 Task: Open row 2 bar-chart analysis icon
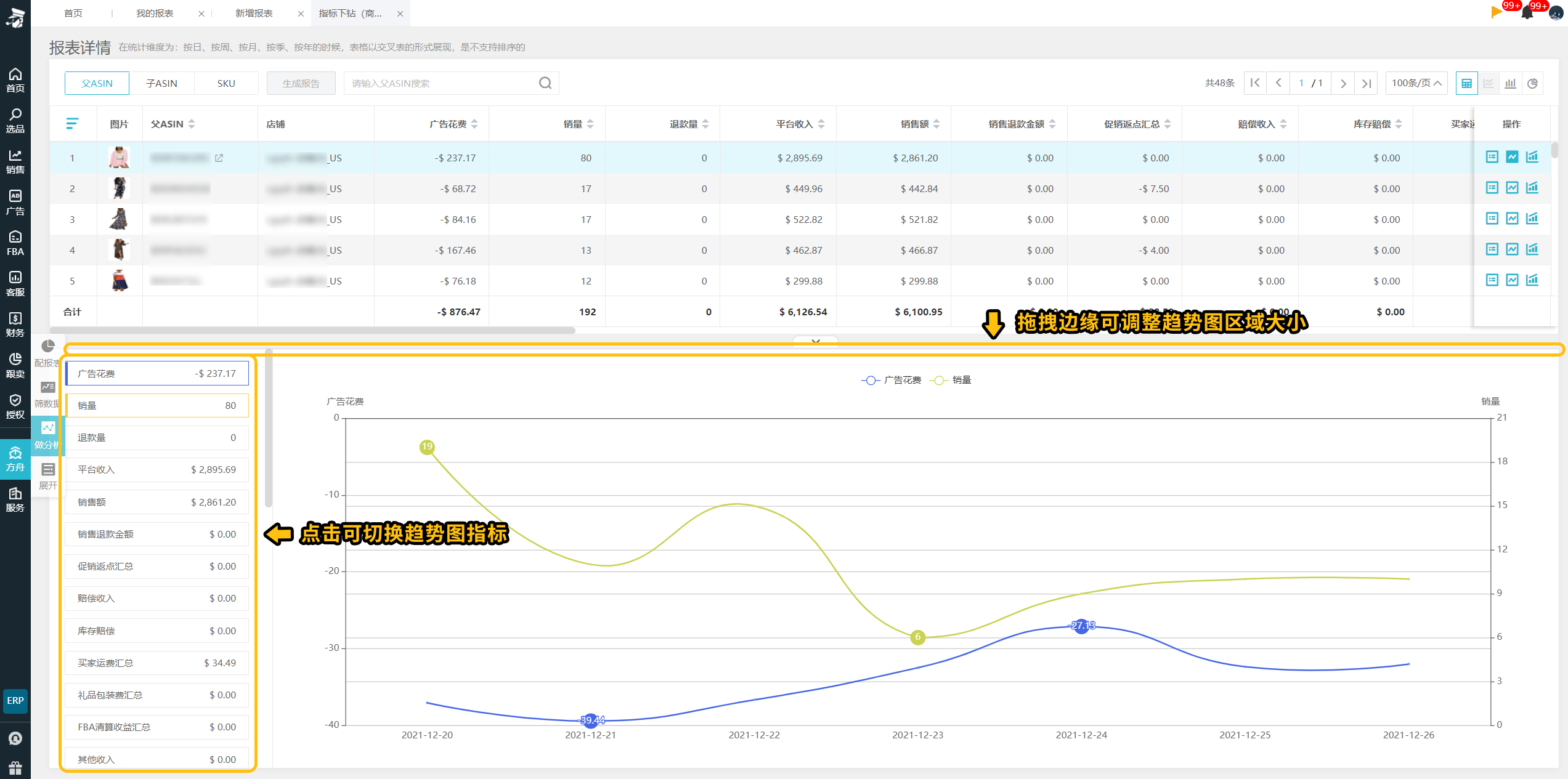(x=1532, y=188)
